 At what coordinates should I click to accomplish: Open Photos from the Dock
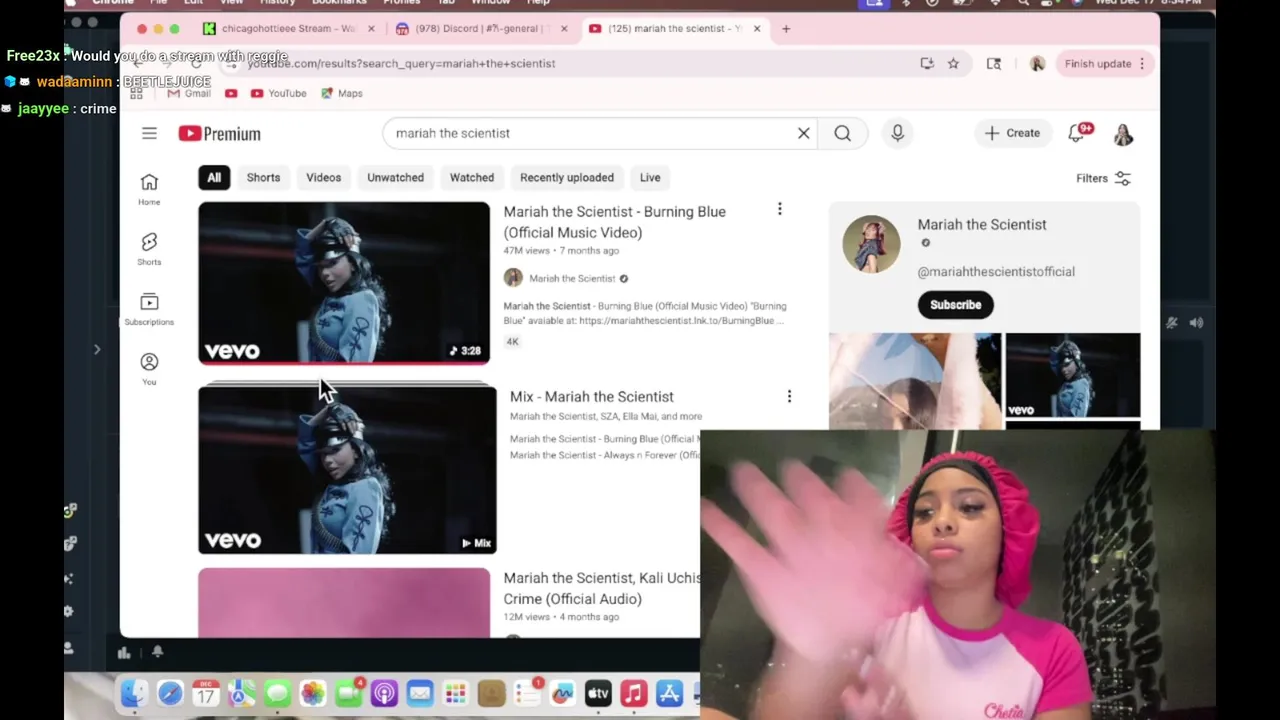[x=313, y=693]
